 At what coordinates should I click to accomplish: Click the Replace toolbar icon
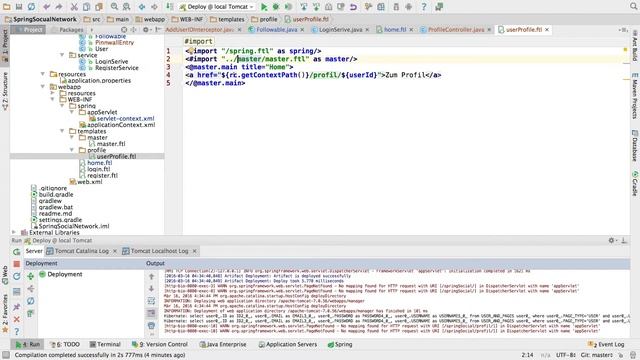[127, 7]
